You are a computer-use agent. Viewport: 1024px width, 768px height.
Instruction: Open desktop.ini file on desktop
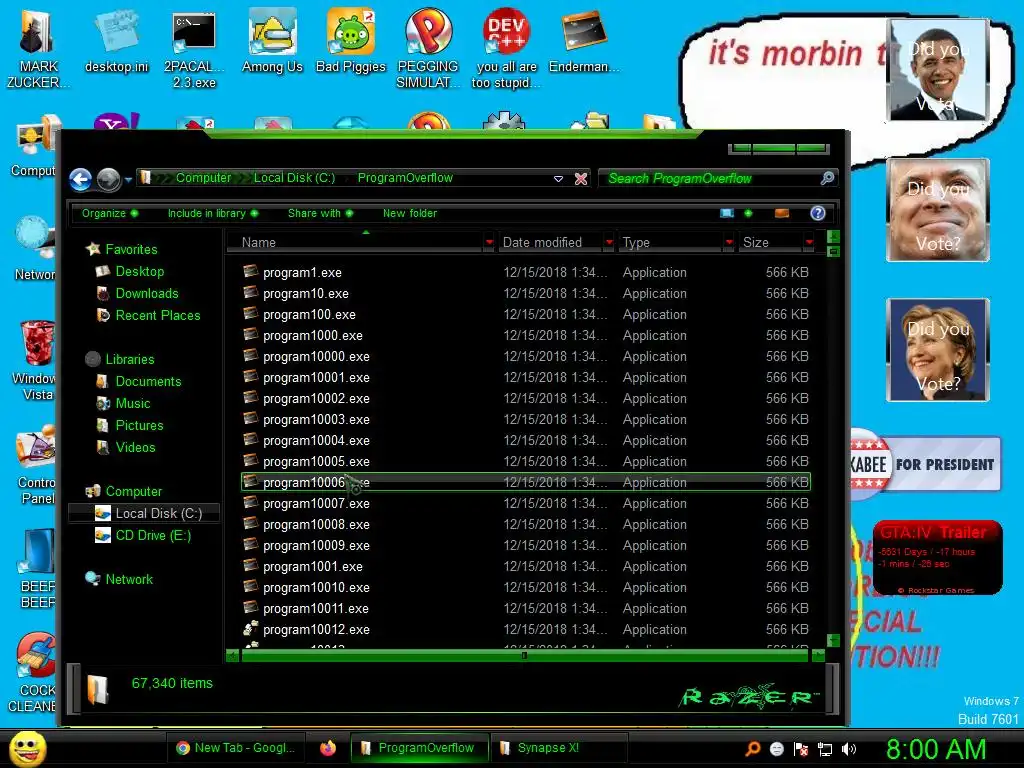pyautogui.click(x=116, y=40)
